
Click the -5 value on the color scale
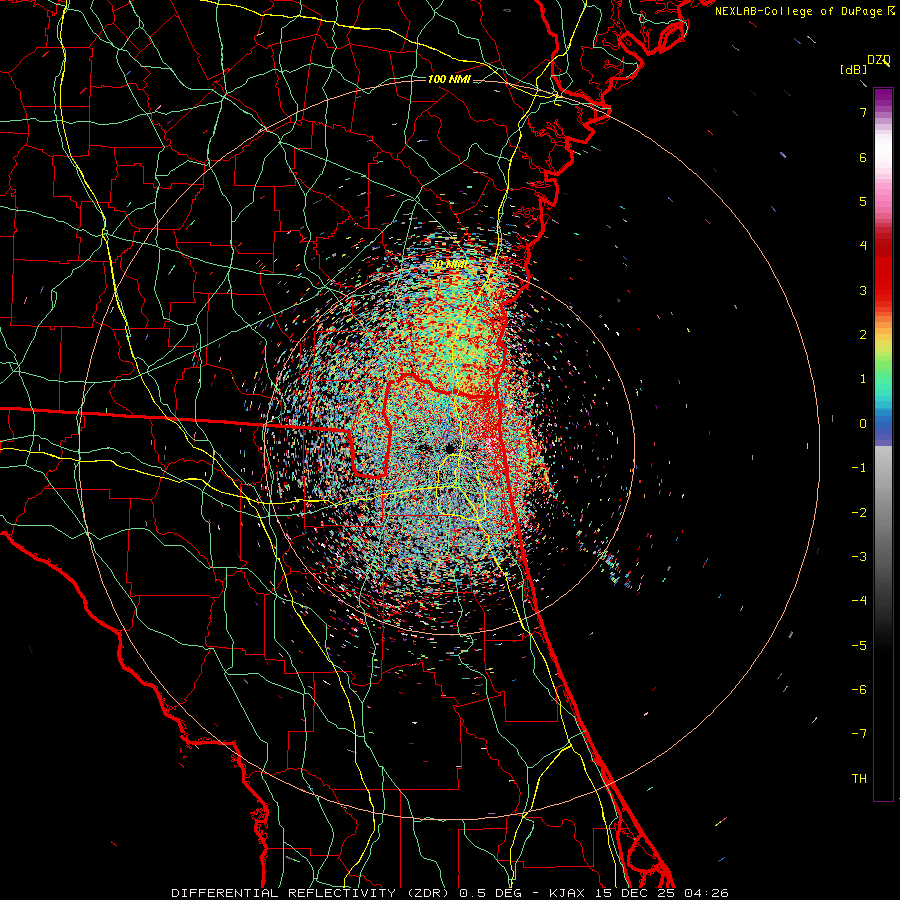tap(859, 646)
